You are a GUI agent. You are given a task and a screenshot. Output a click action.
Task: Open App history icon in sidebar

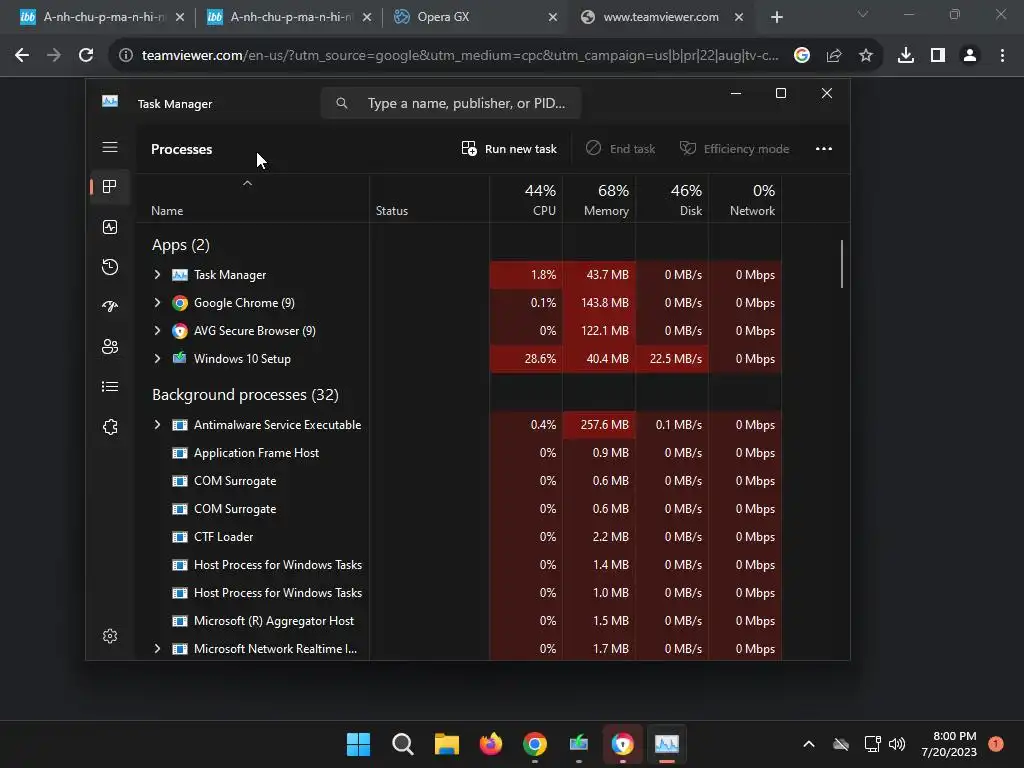[x=110, y=266]
